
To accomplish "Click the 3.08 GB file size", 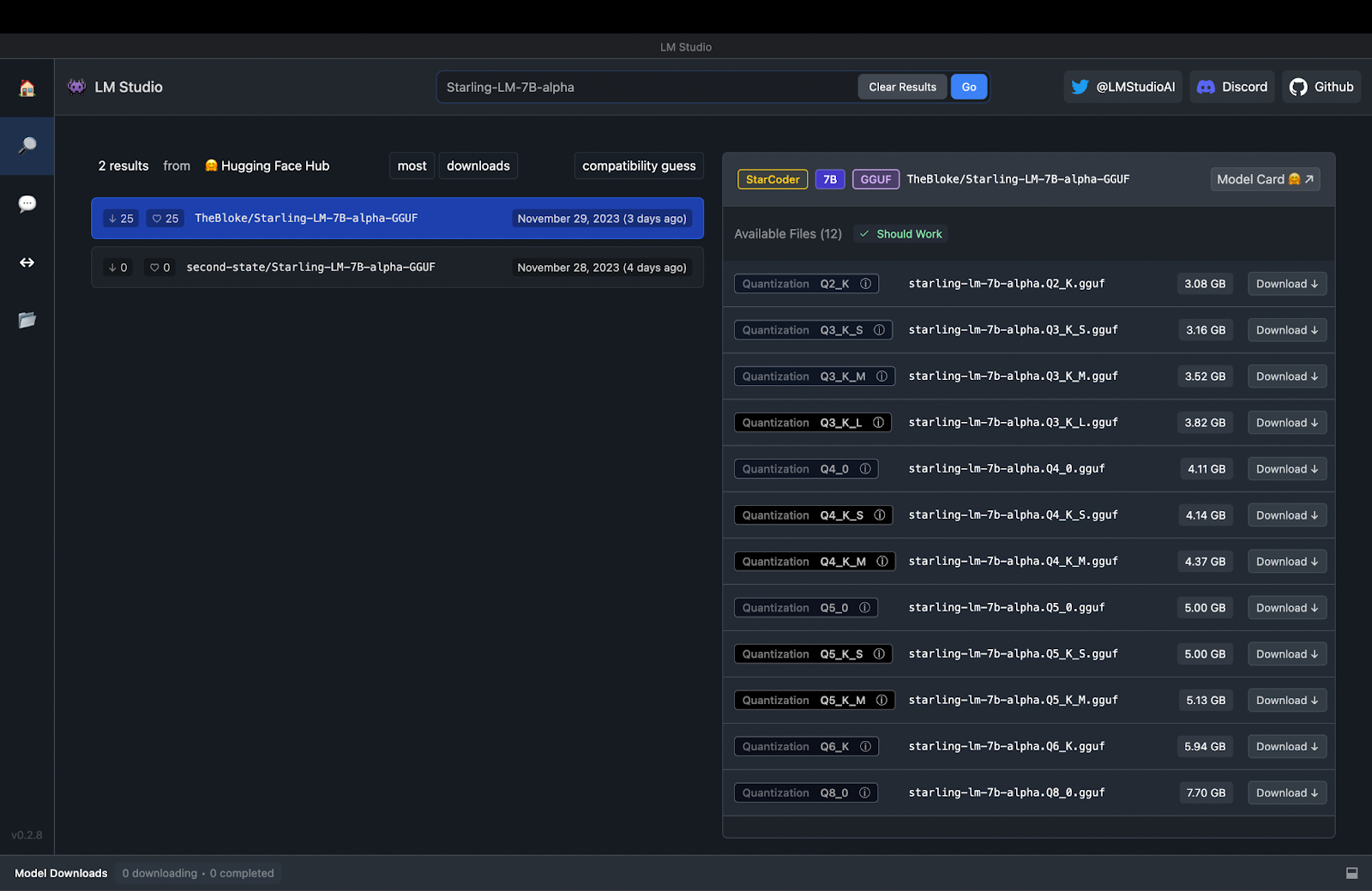I will [1205, 284].
